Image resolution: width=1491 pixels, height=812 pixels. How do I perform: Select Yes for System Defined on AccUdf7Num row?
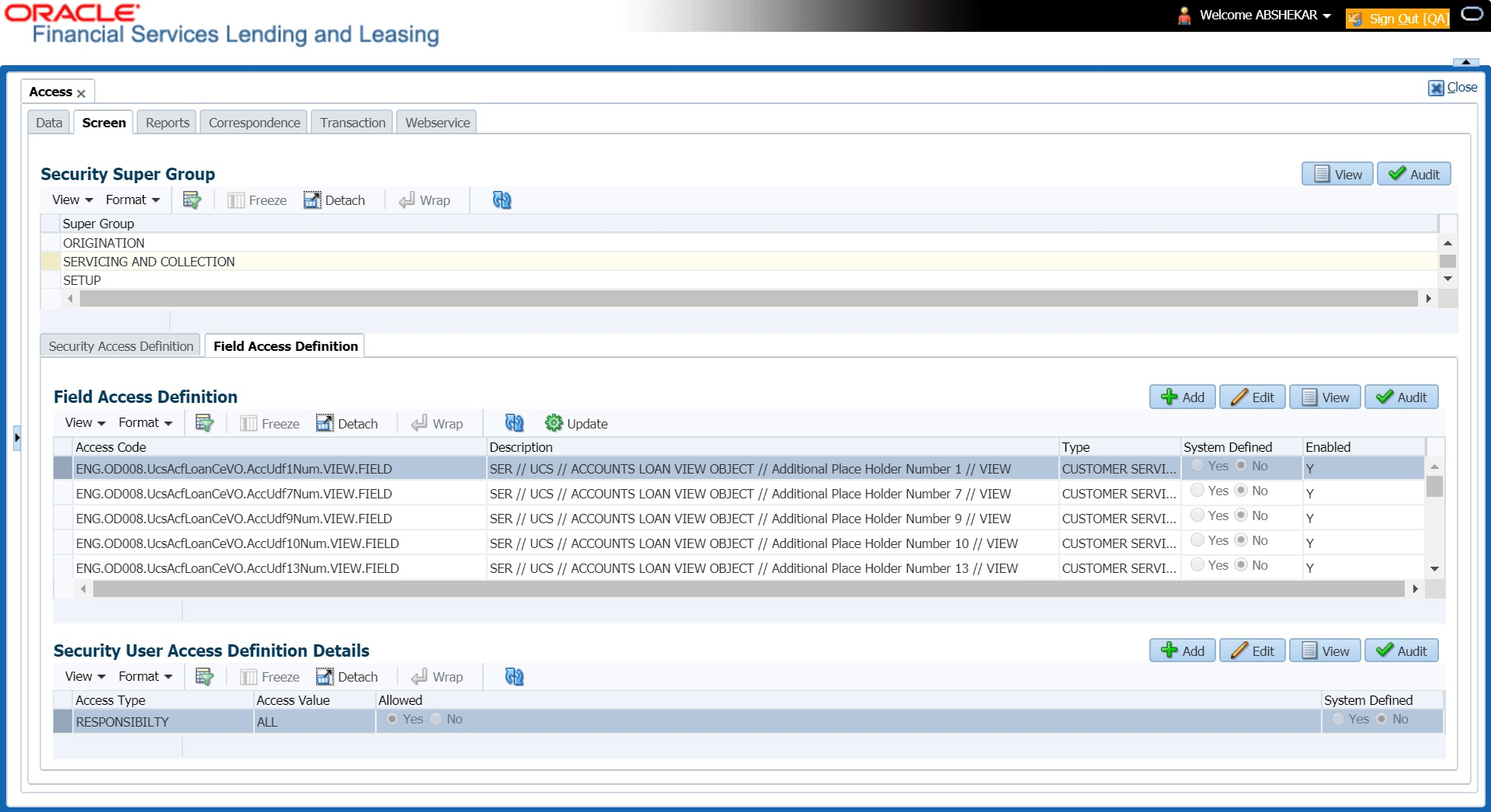point(1198,491)
